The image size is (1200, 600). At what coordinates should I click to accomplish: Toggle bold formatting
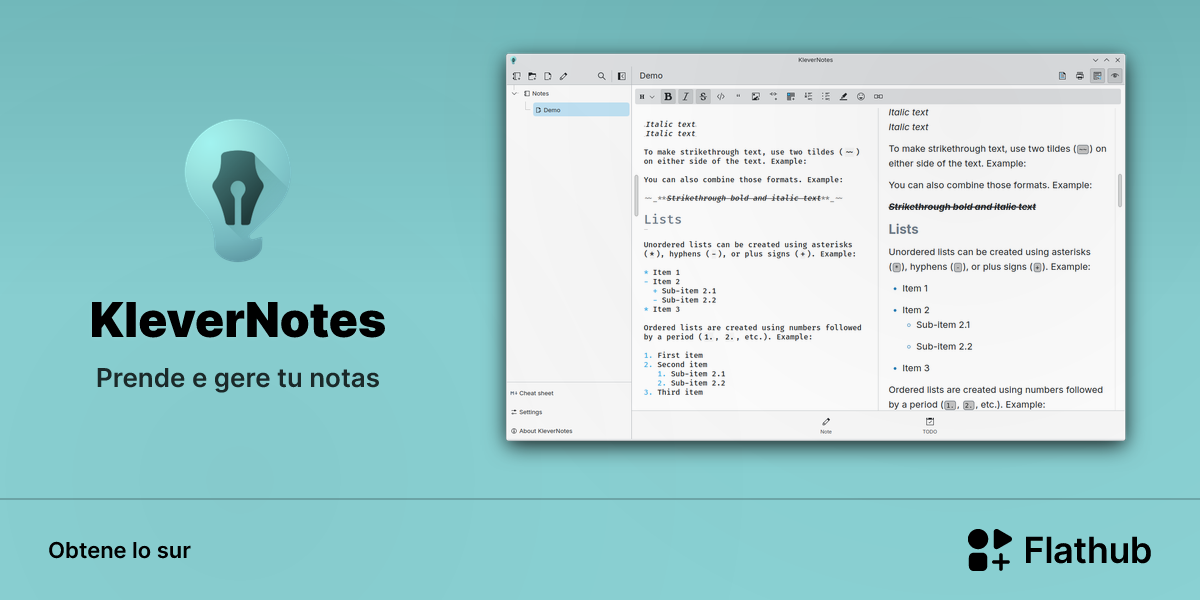point(668,97)
